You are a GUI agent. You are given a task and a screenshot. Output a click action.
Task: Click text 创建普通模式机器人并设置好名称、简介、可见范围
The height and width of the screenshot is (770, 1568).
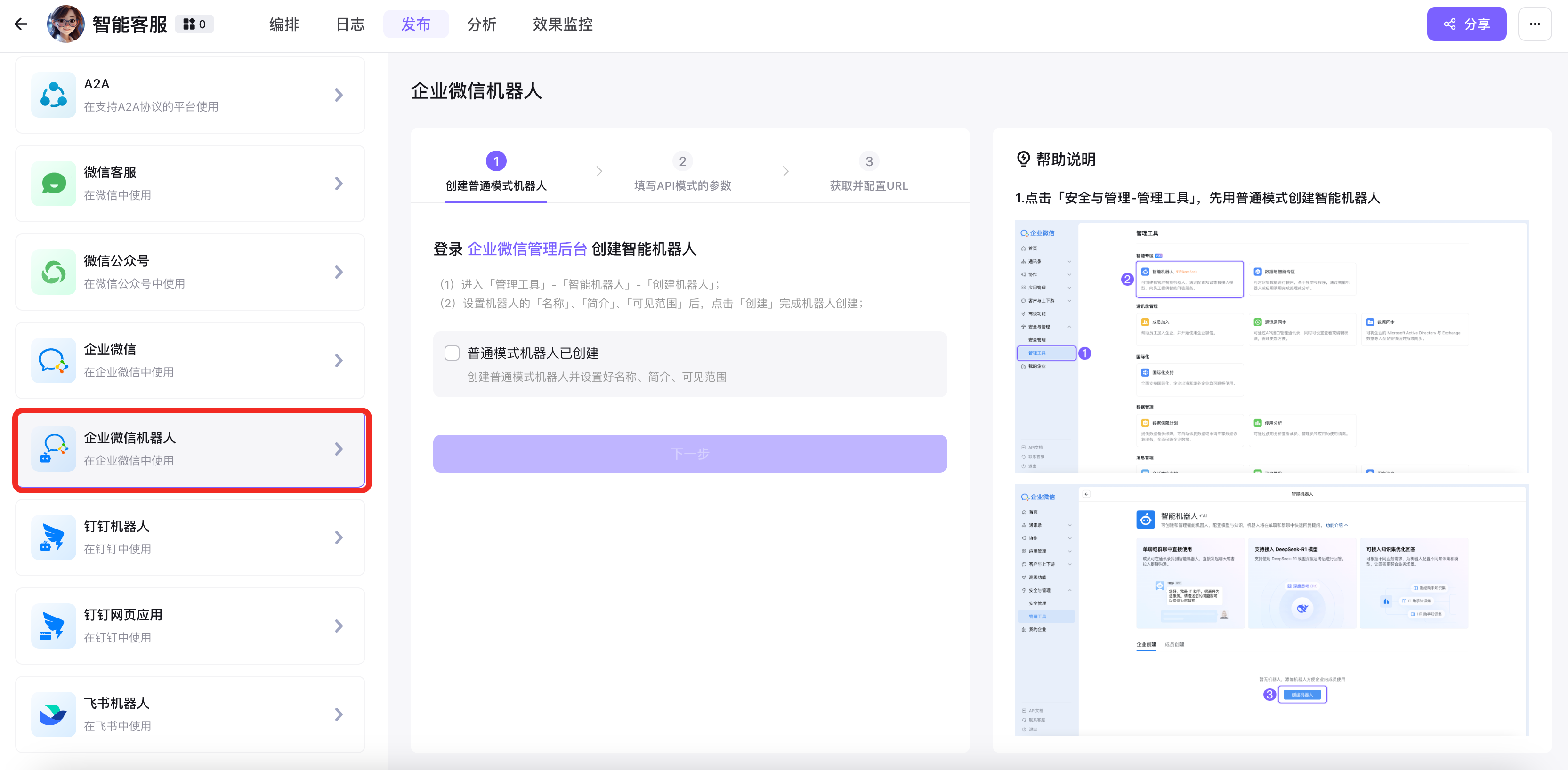[x=597, y=377]
